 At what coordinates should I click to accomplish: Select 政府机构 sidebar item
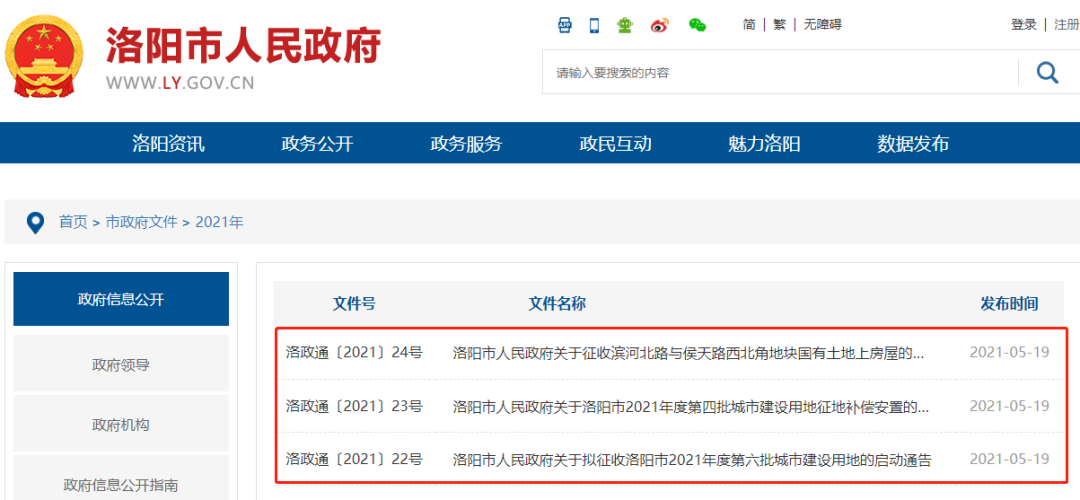pos(121,425)
